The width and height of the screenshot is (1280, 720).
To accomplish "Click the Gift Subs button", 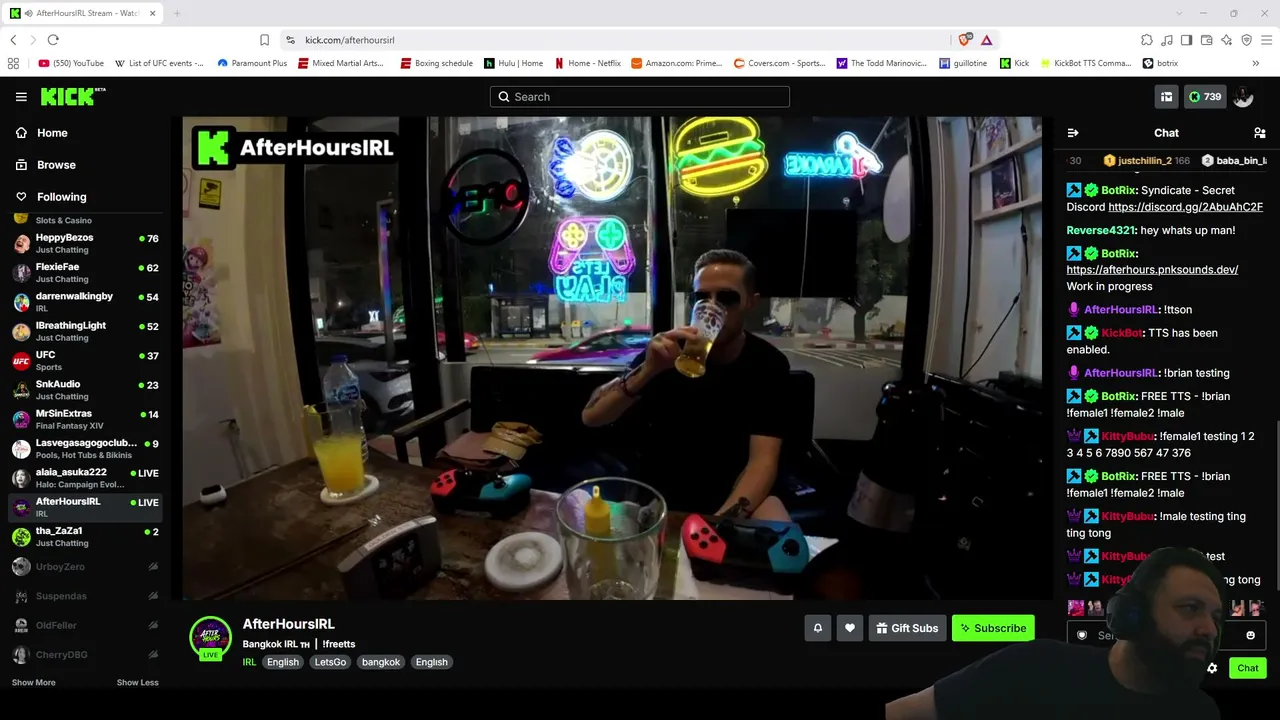I will tap(907, 628).
